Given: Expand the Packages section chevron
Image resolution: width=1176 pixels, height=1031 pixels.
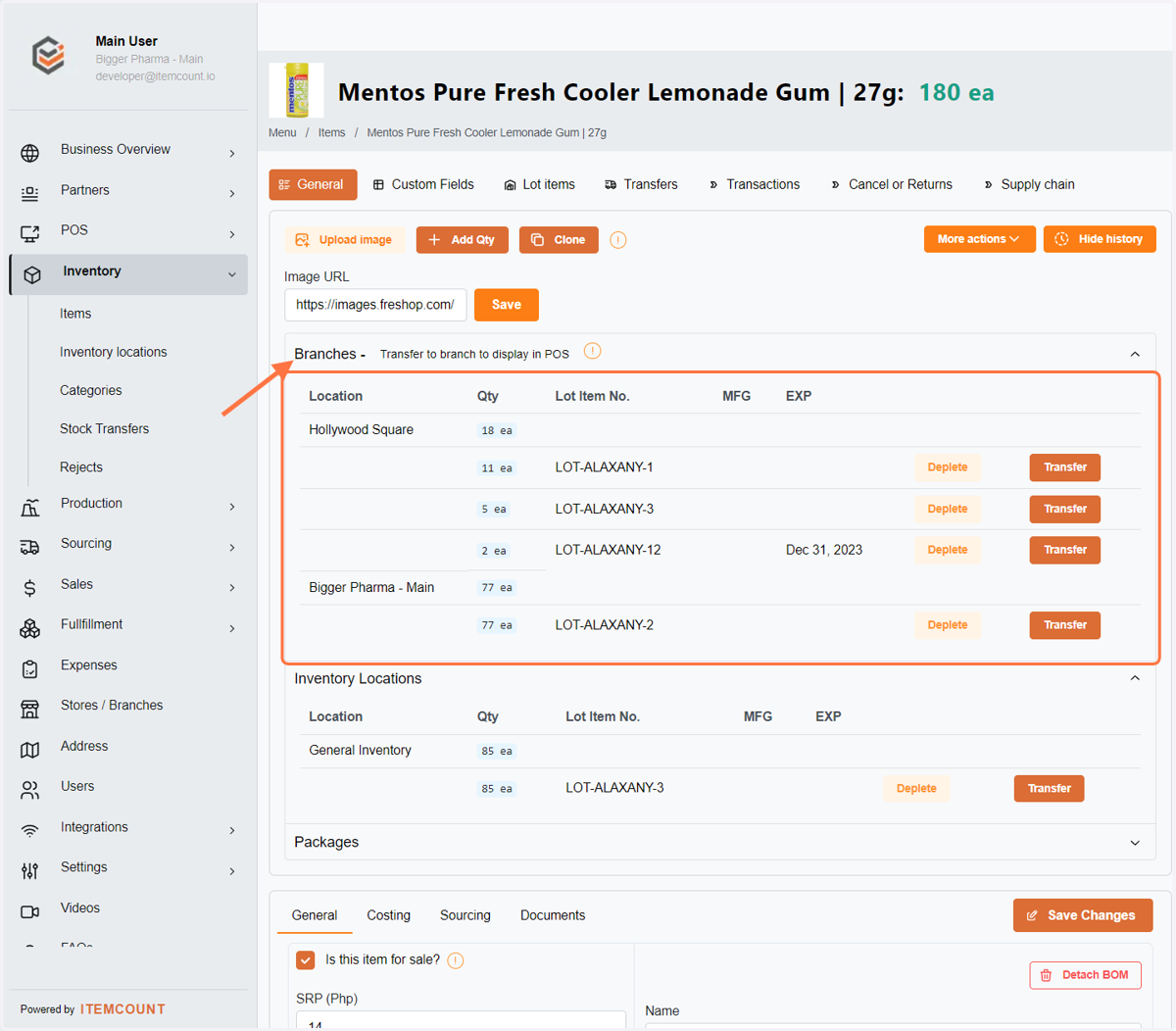Looking at the screenshot, I should click(1135, 843).
